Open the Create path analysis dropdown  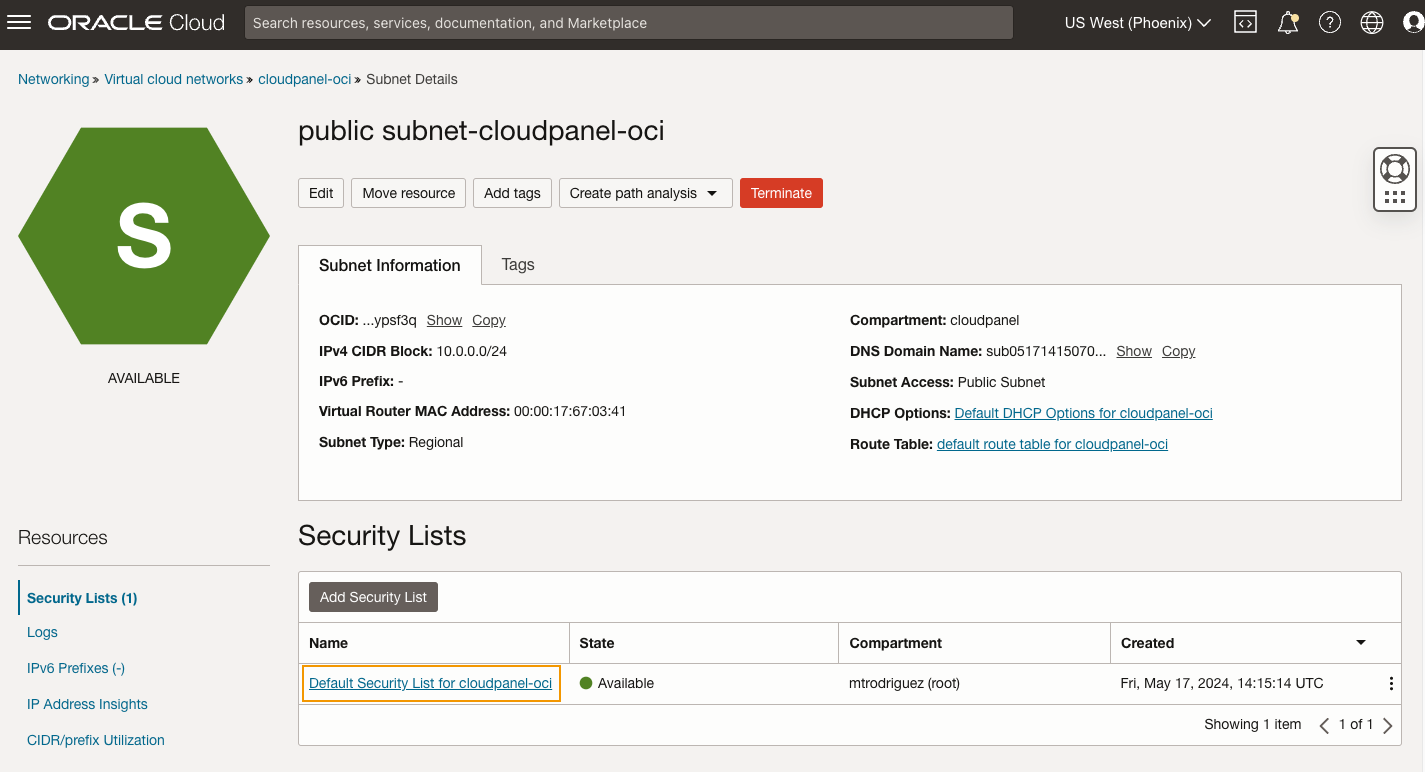point(645,193)
